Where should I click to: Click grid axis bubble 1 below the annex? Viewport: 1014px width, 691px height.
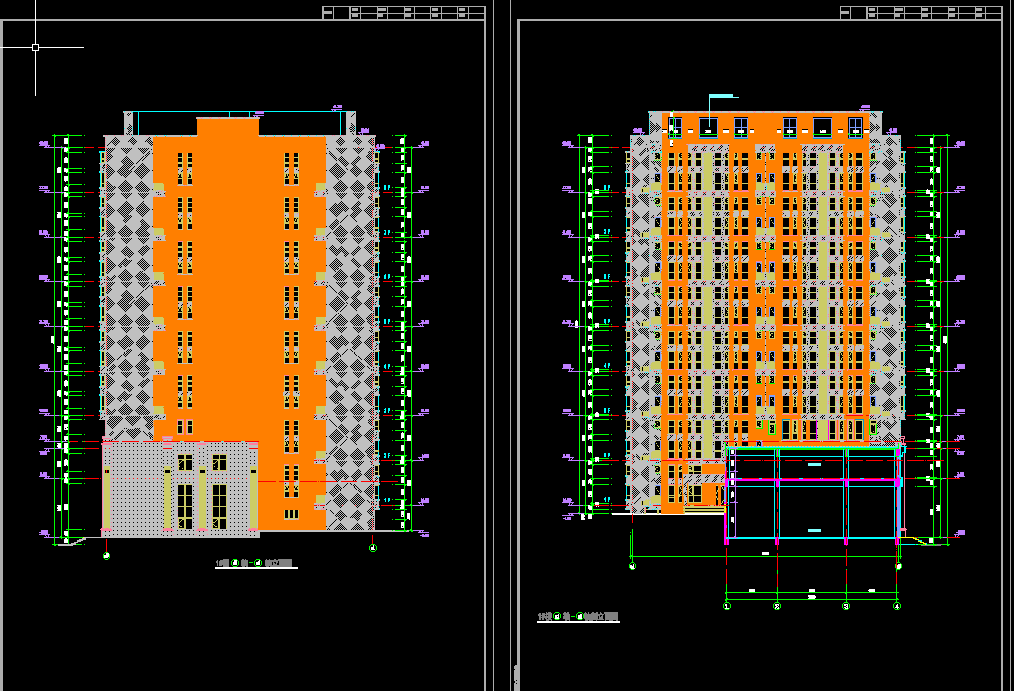[727, 606]
